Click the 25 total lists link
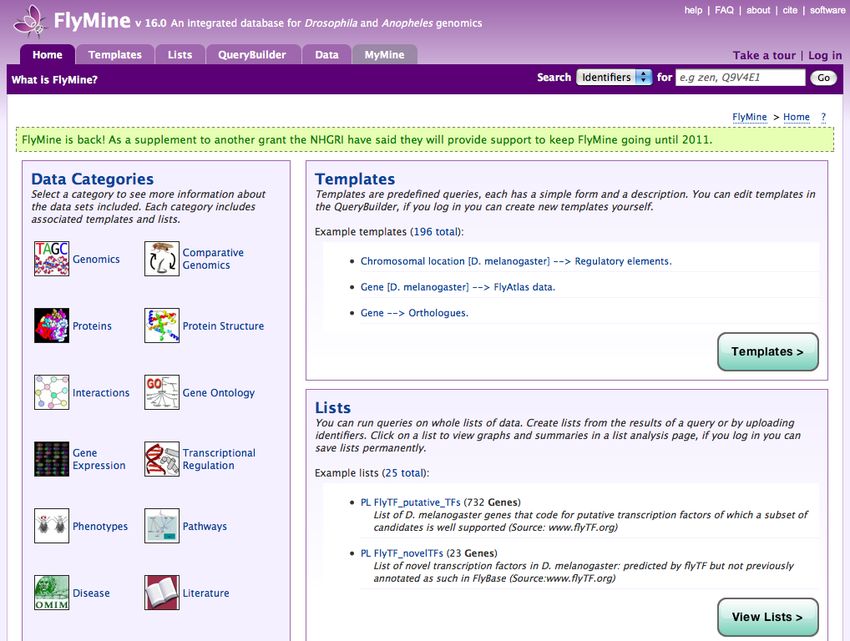850x641 pixels. click(405, 473)
